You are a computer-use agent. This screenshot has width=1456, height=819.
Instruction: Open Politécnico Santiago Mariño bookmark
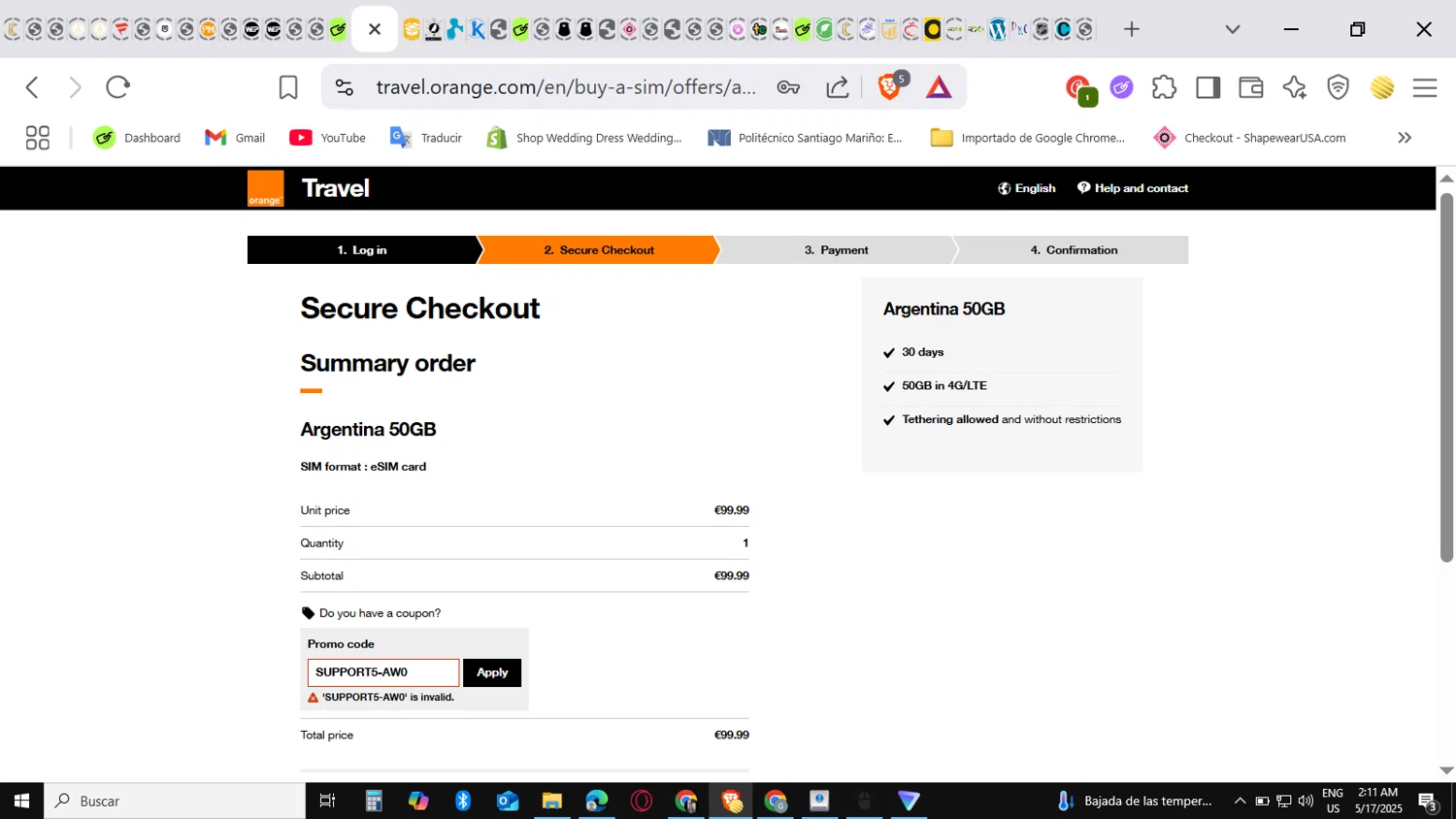click(805, 138)
